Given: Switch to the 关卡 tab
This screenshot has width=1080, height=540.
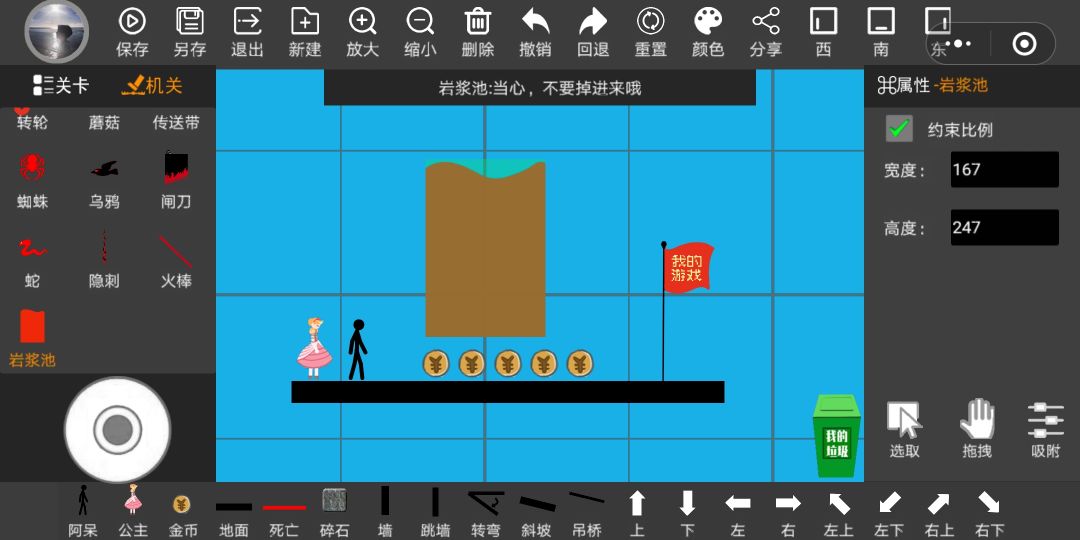Looking at the screenshot, I should pyautogui.click(x=61, y=86).
